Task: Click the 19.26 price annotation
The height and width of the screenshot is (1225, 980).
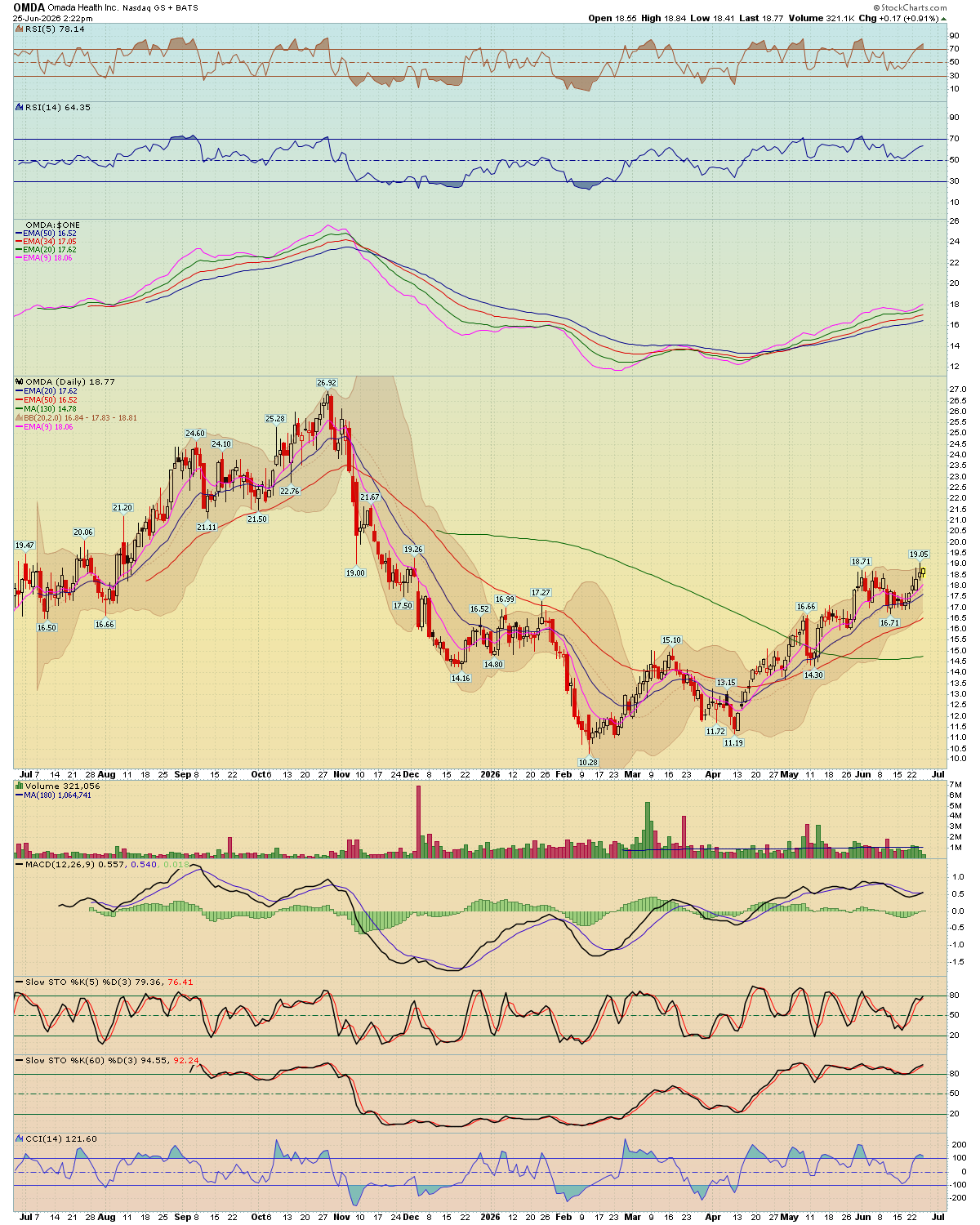Action: coord(413,549)
